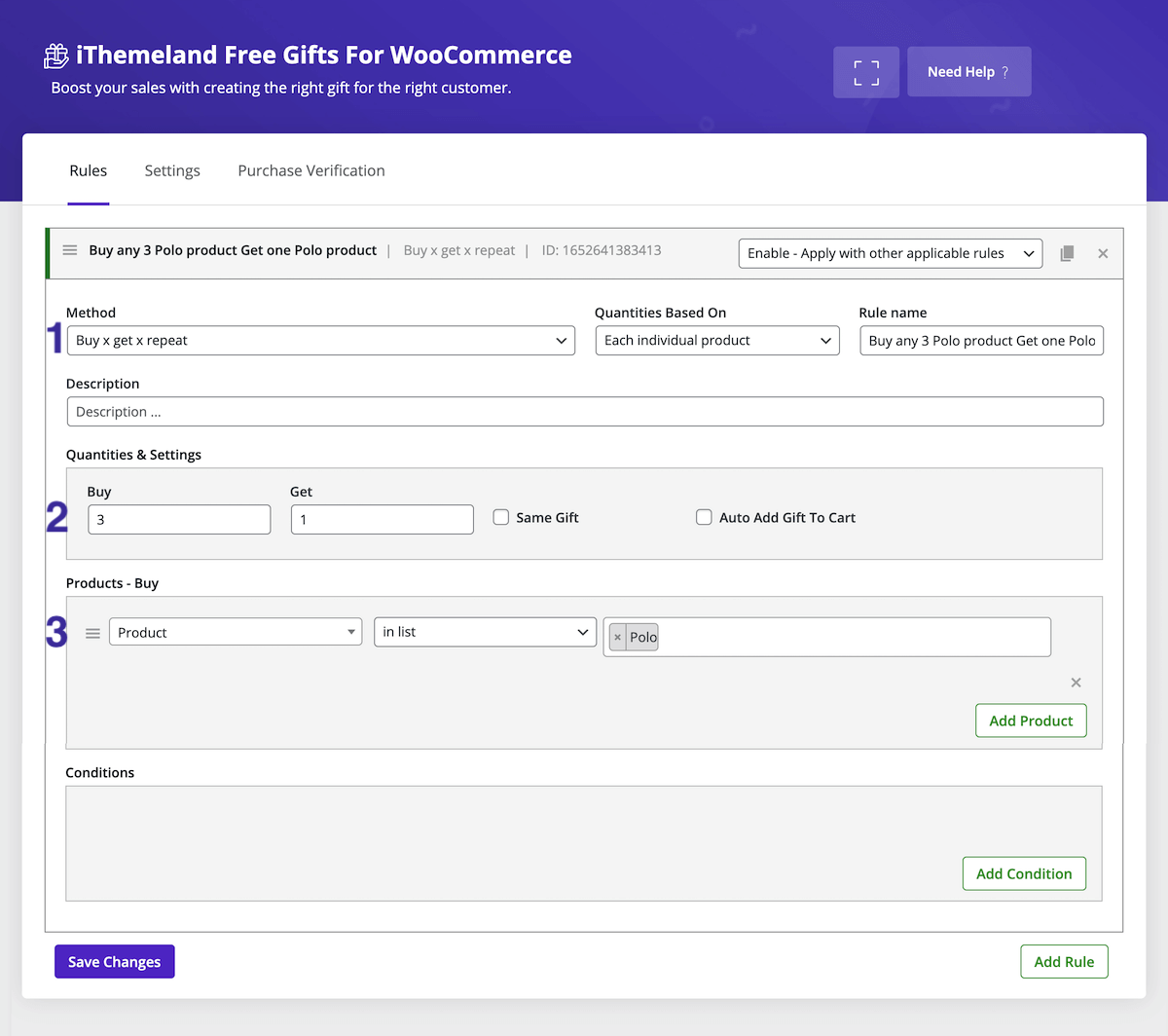Delete rule using header X icon
Screen dimensions: 1168x1036
coord(1103,253)
